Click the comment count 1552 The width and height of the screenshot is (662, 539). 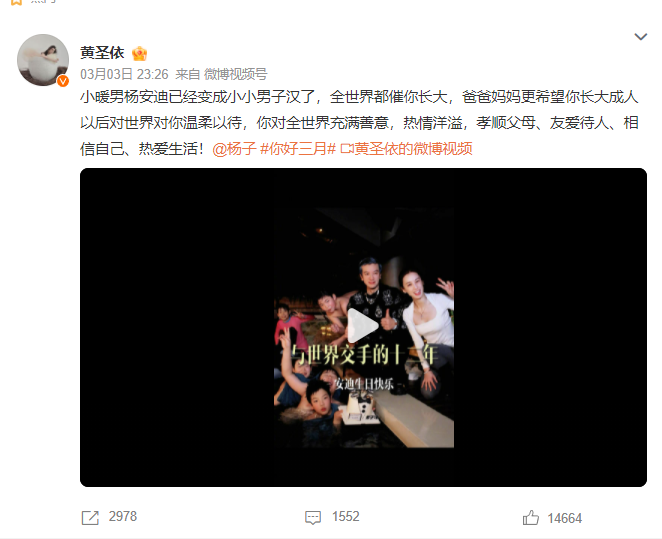click(346, 517)
